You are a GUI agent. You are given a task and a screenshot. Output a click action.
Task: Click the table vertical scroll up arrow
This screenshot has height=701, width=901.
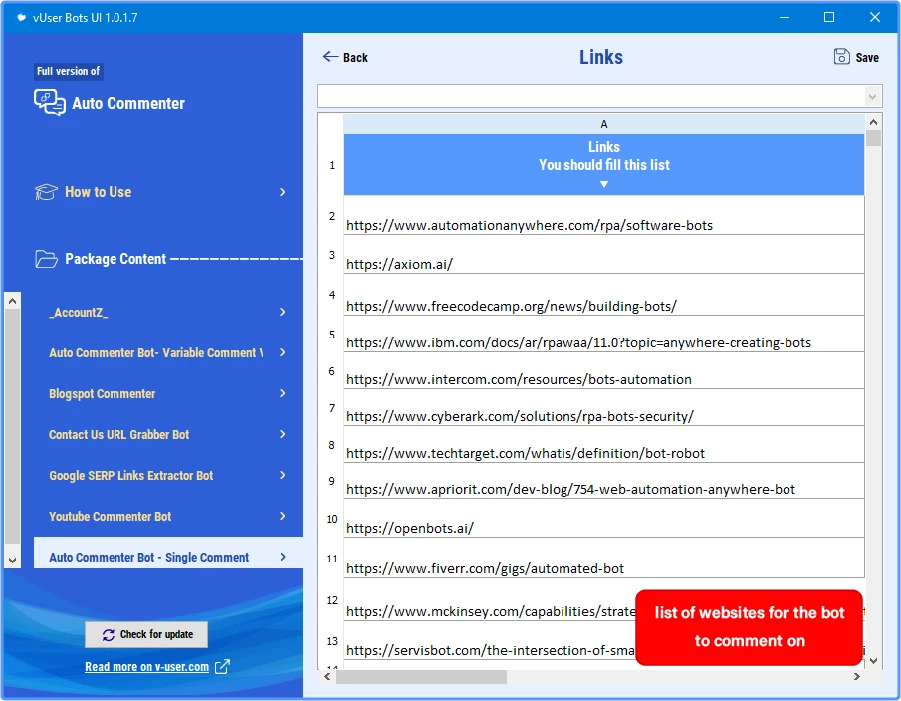pos(873,122)
